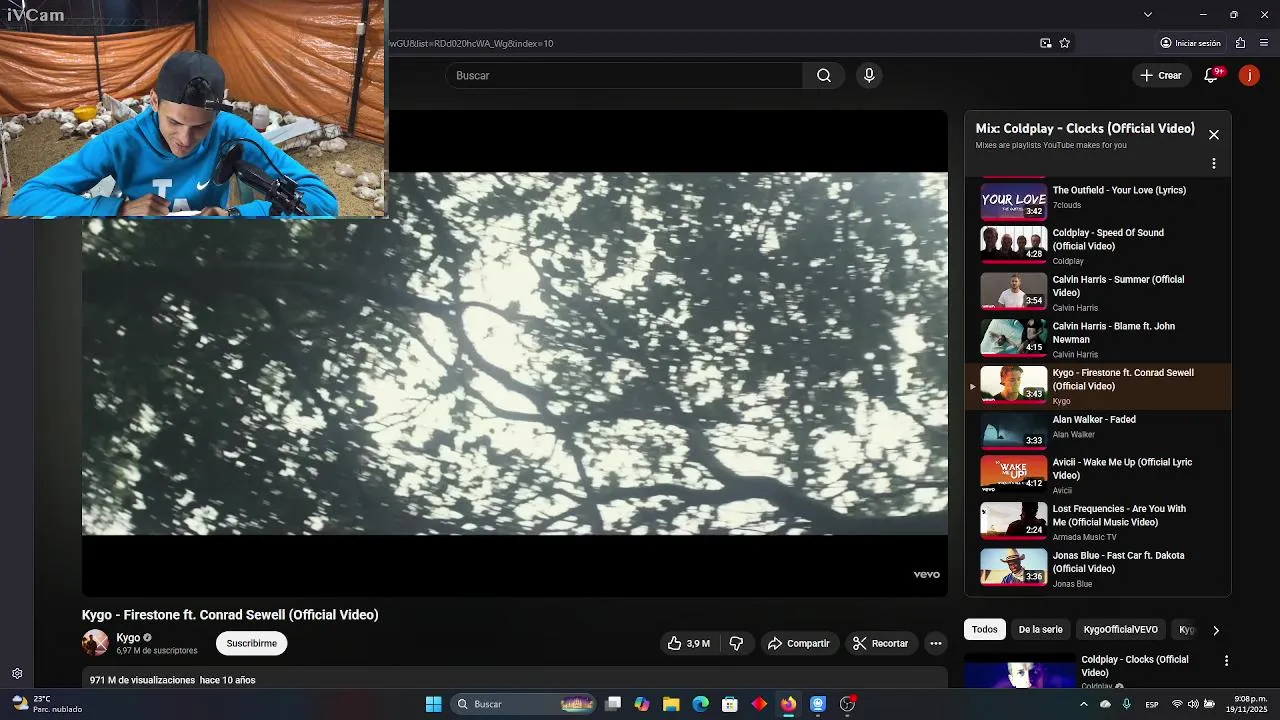Dislike the Kygo Firestone video

click(736, 644)
